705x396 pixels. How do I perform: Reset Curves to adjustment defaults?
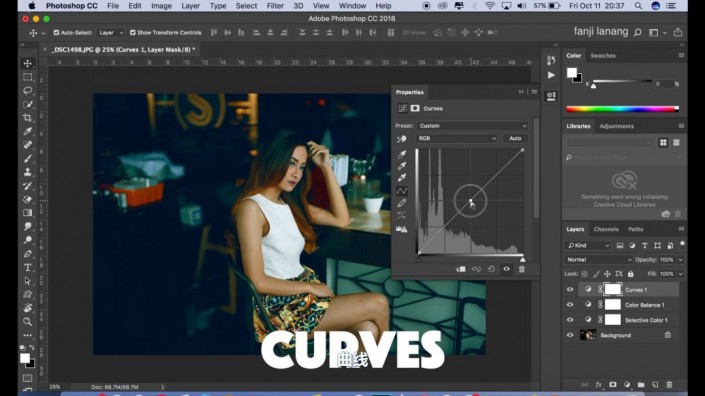pyautogui.click(x=491, y=269)
